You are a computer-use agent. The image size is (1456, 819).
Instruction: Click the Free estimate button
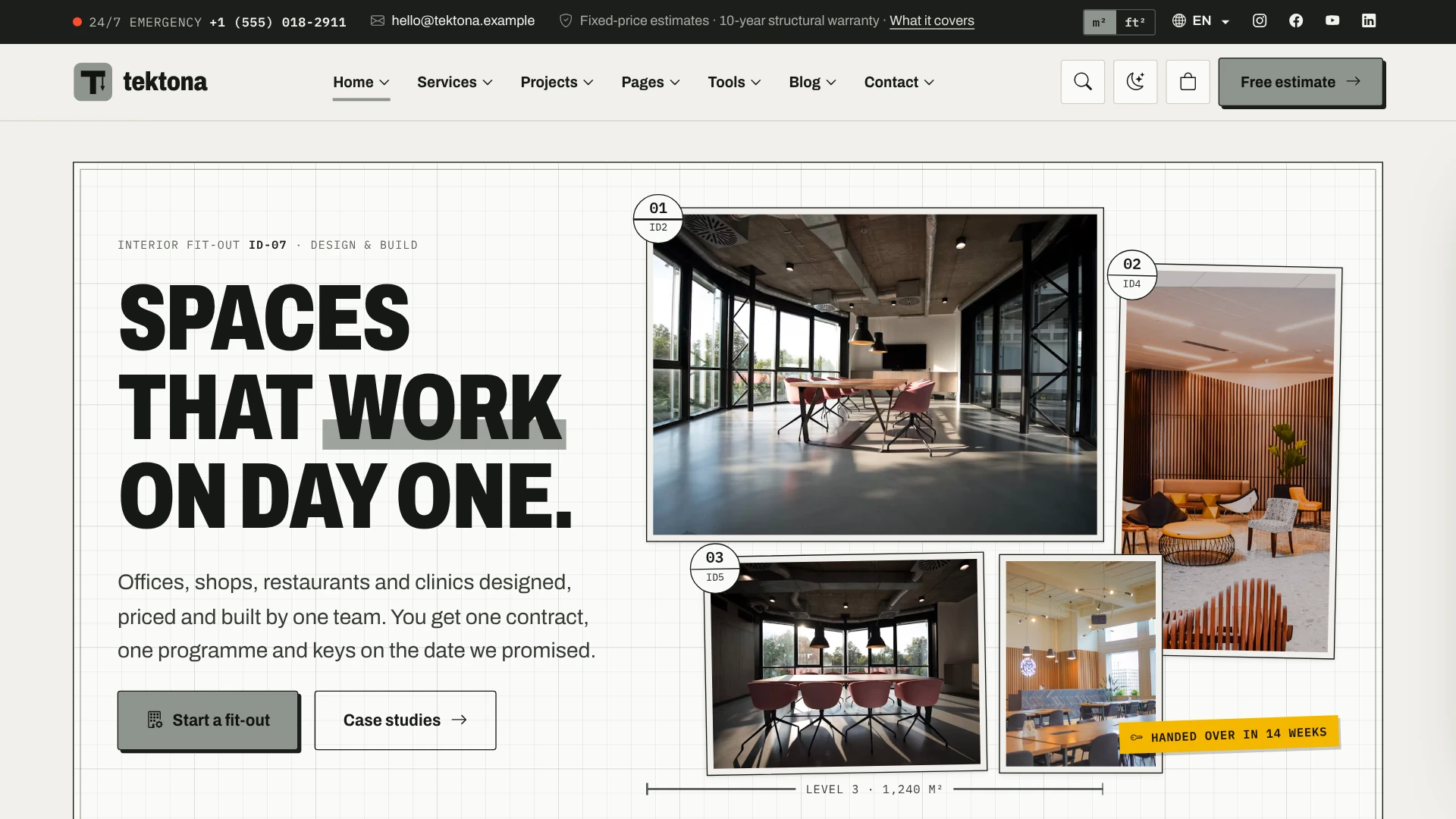pos(1301,82)
